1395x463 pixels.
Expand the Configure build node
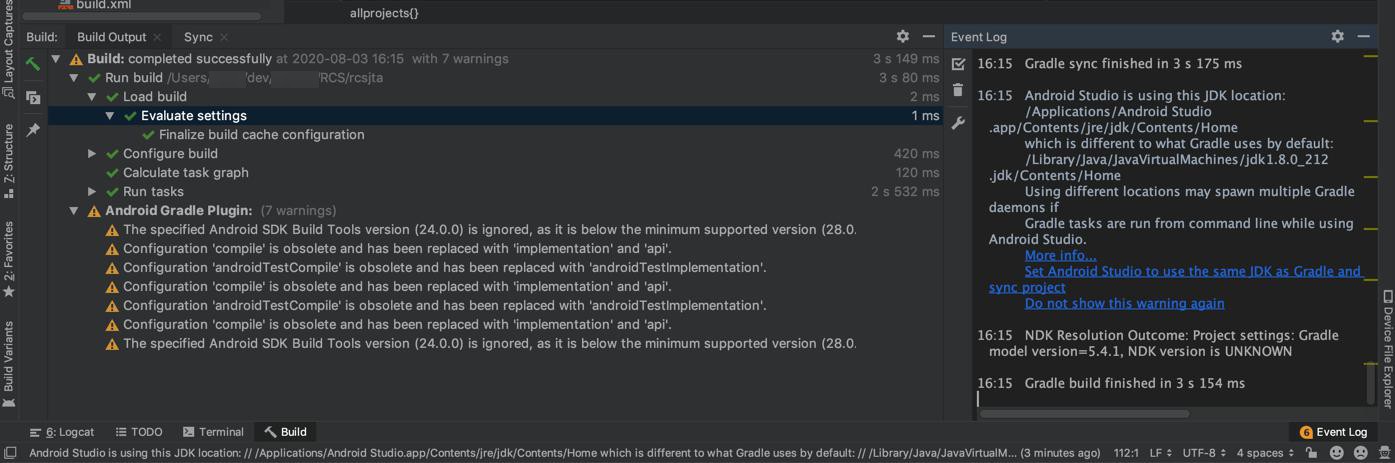92,154
